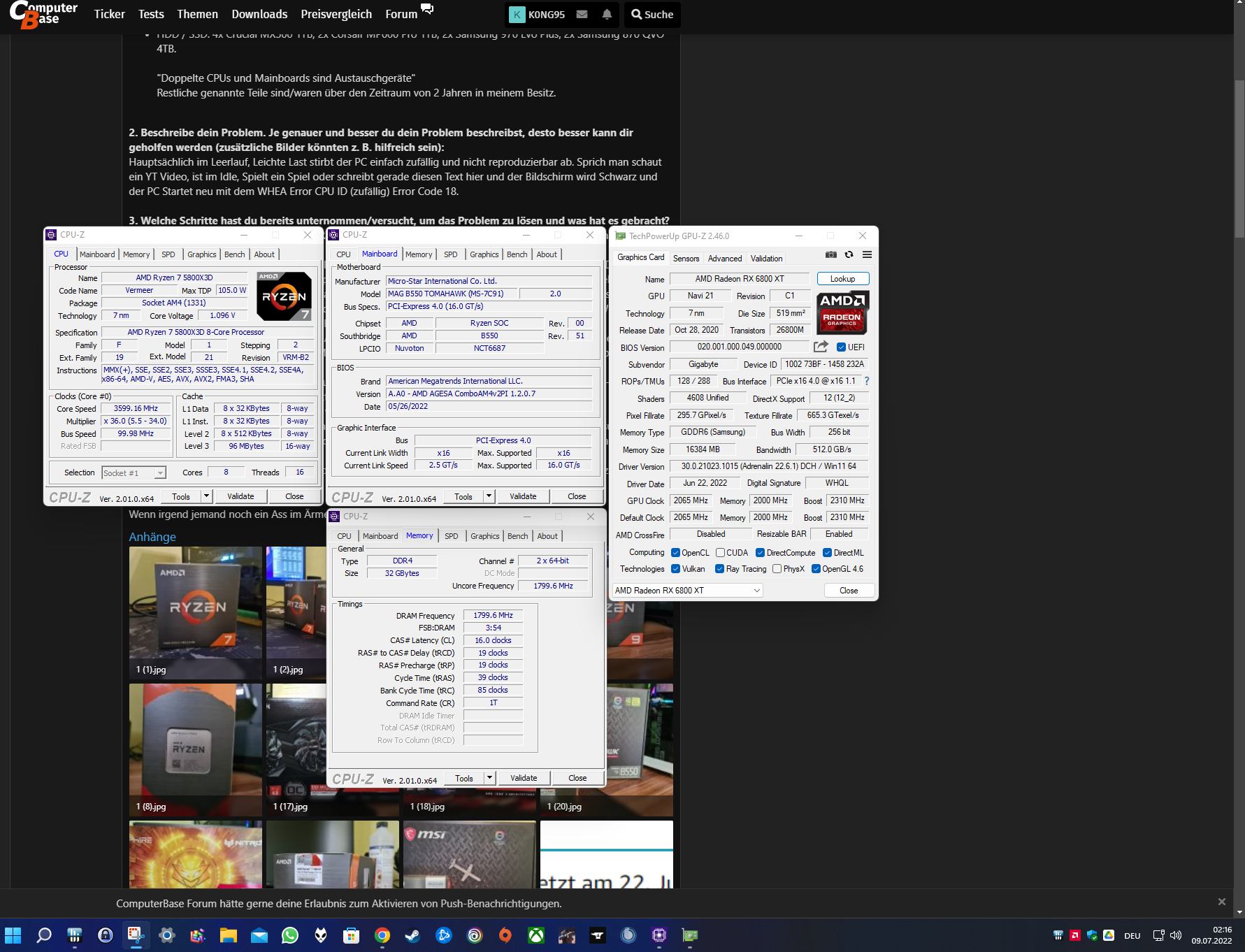
Task: Open the 1 (8).jpg attachment thumbnail
Action: point(196,749)
